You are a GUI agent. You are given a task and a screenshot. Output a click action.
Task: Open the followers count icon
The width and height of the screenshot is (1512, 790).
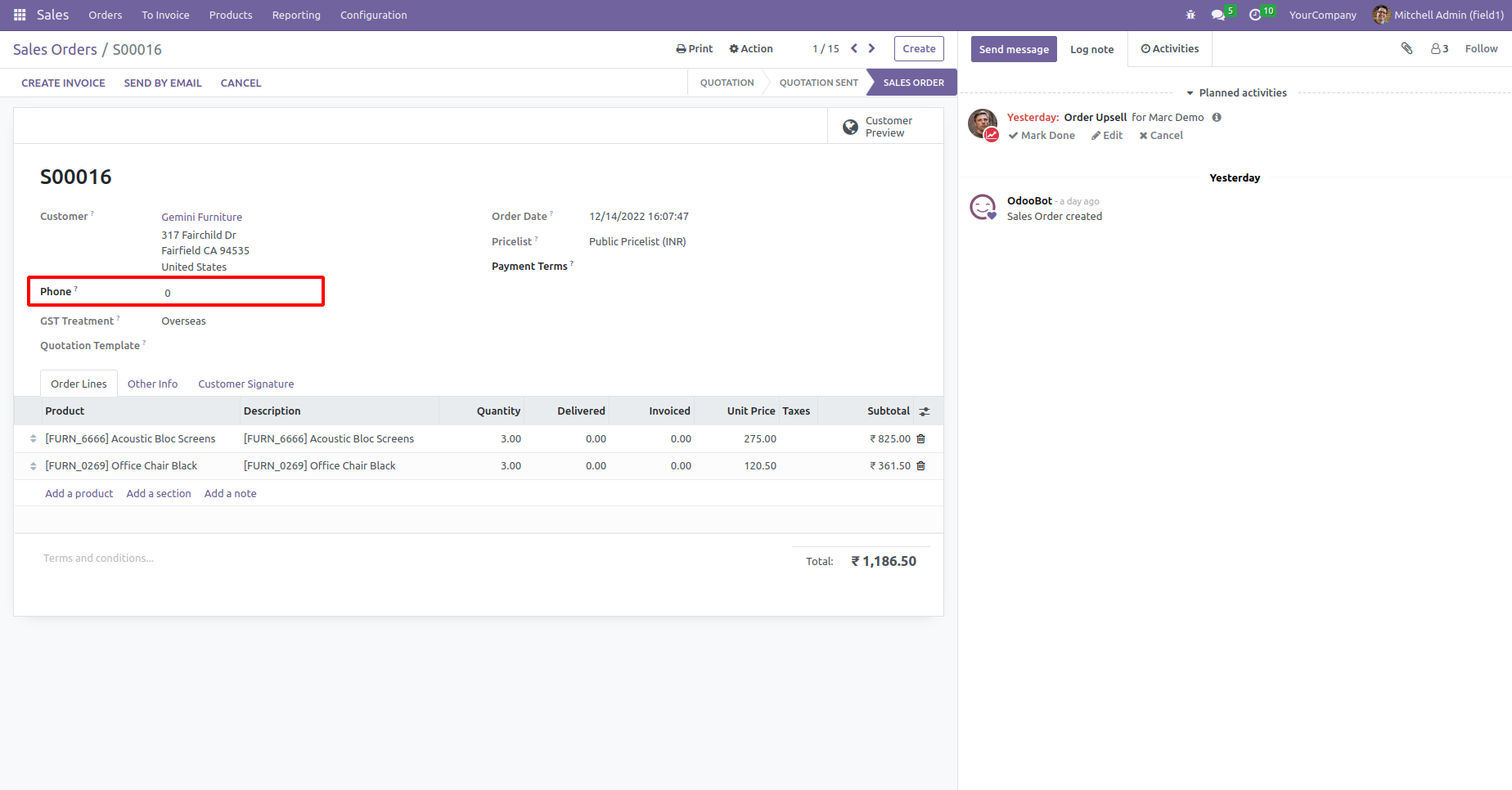[1439, 48]
